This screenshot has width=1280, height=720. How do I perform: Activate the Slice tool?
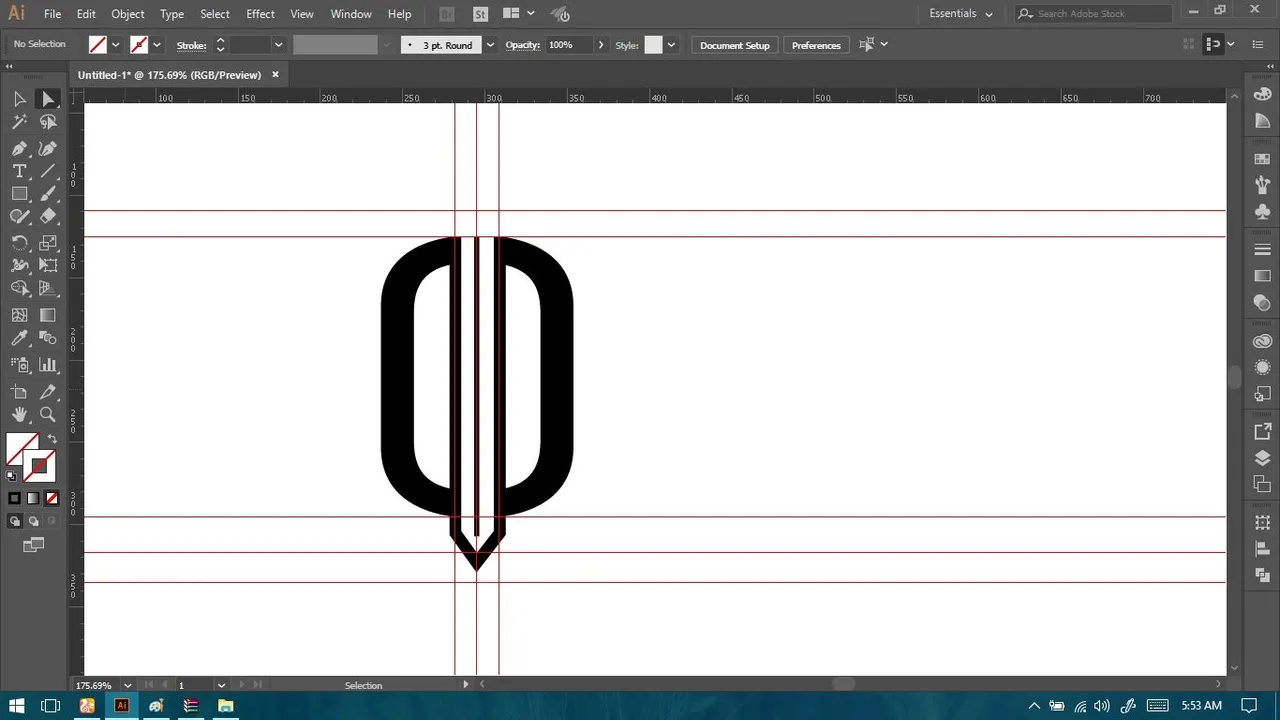coord(48,392)
